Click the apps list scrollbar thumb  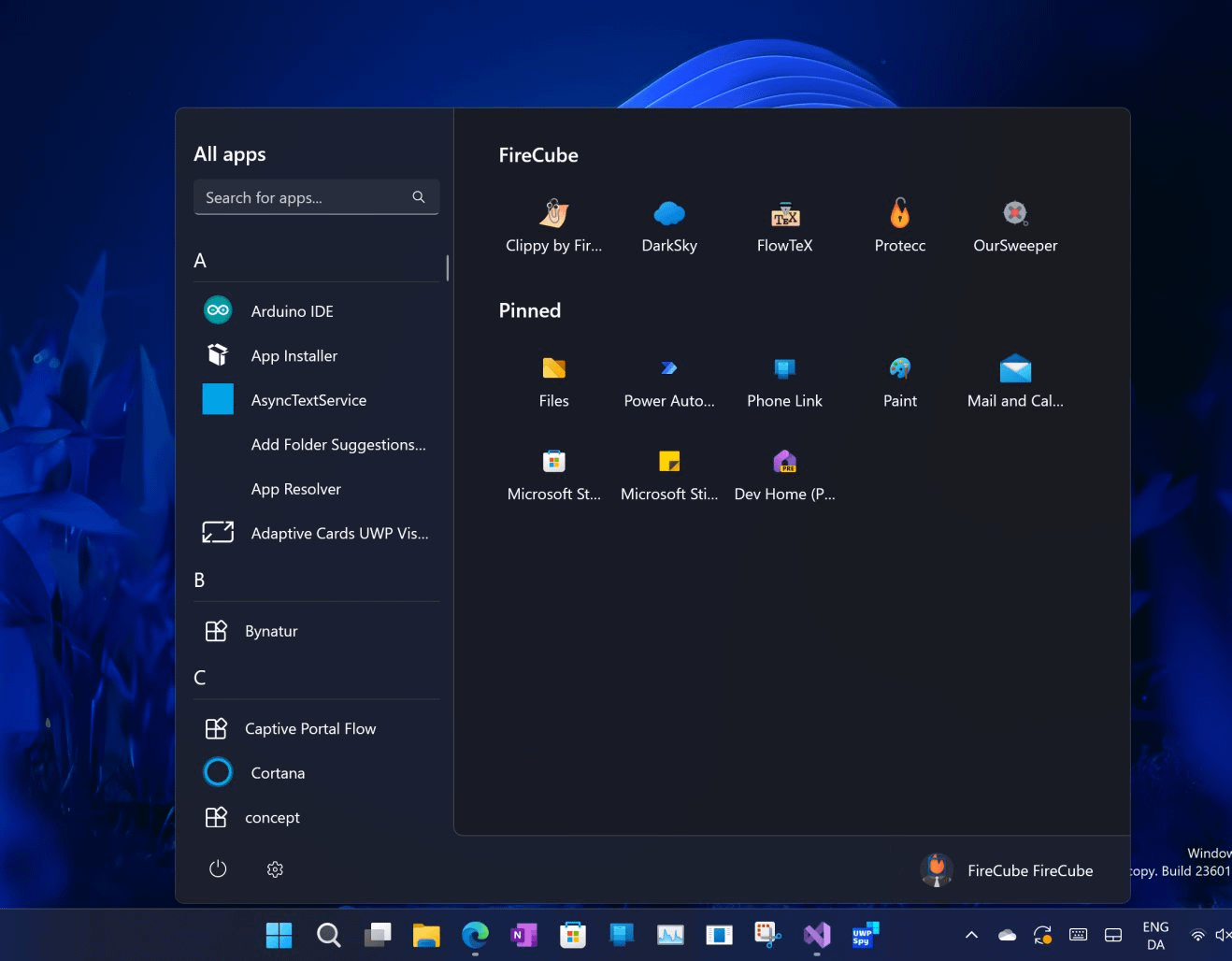pyautogui.click(x=448, y=267)
